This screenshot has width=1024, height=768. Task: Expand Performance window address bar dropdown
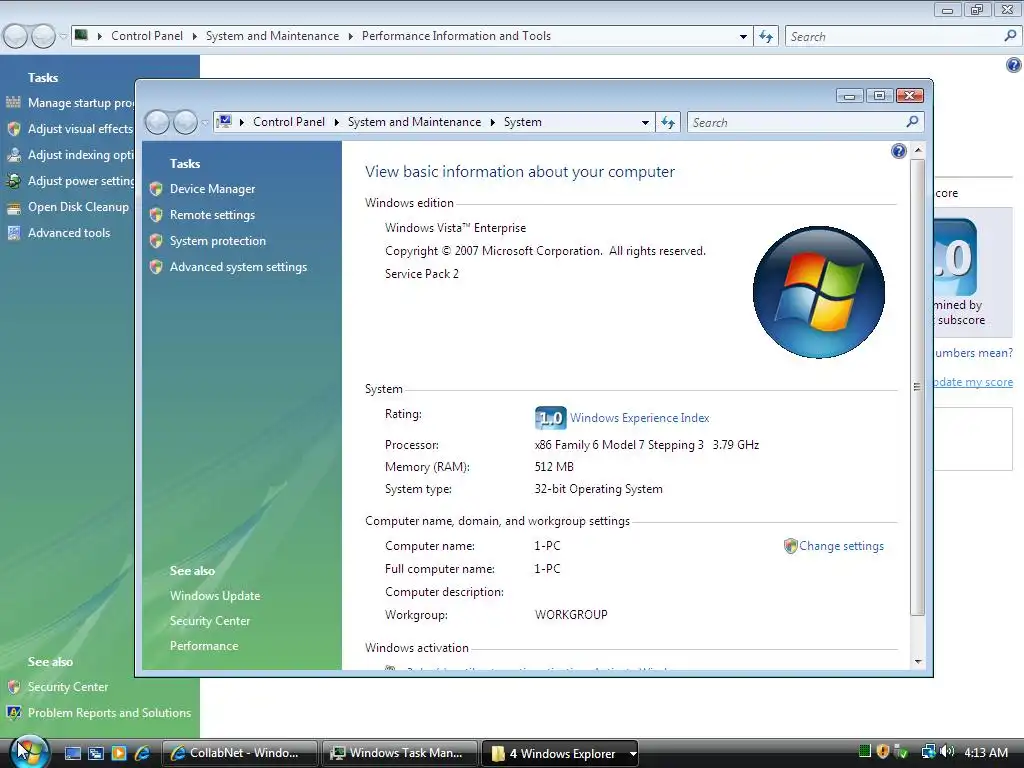(x=743, y=37)
